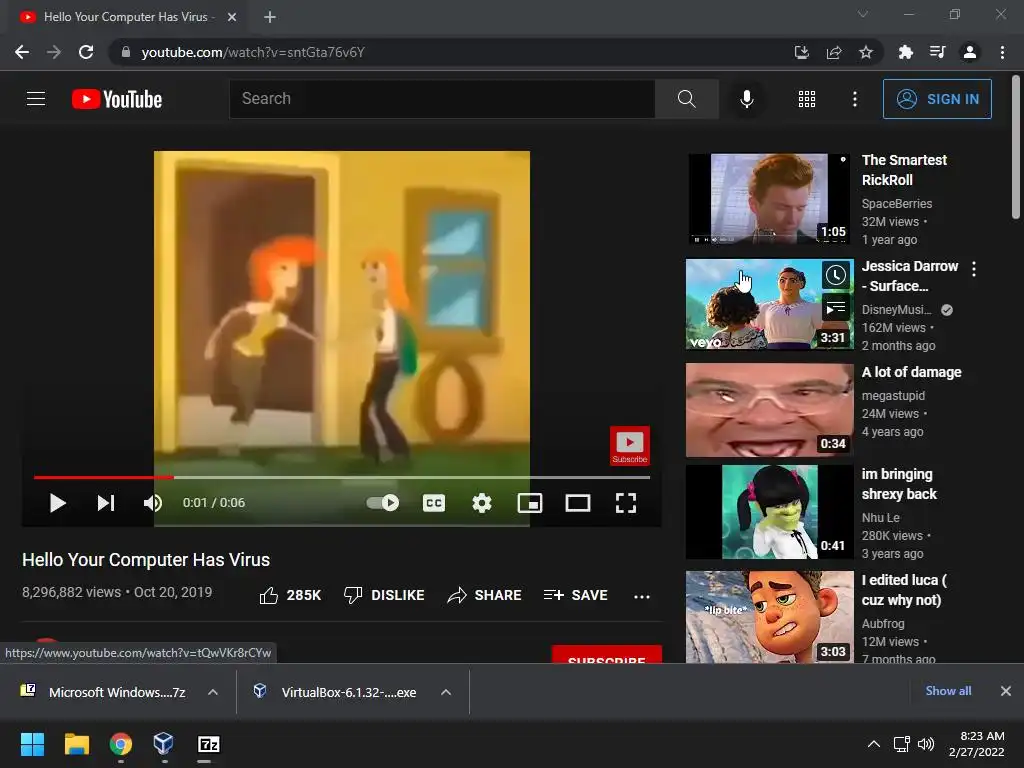The height and width of the screenshot is (768, 1024).
Task: Open the Jessica Darrow Surface video title
Action: [909, 276]
